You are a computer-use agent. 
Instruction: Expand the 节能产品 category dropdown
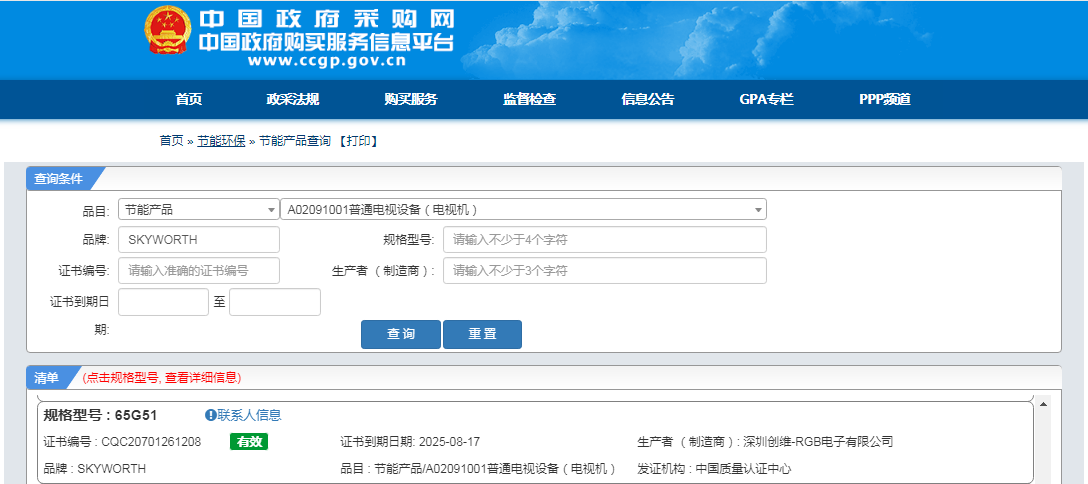point(198,209)
